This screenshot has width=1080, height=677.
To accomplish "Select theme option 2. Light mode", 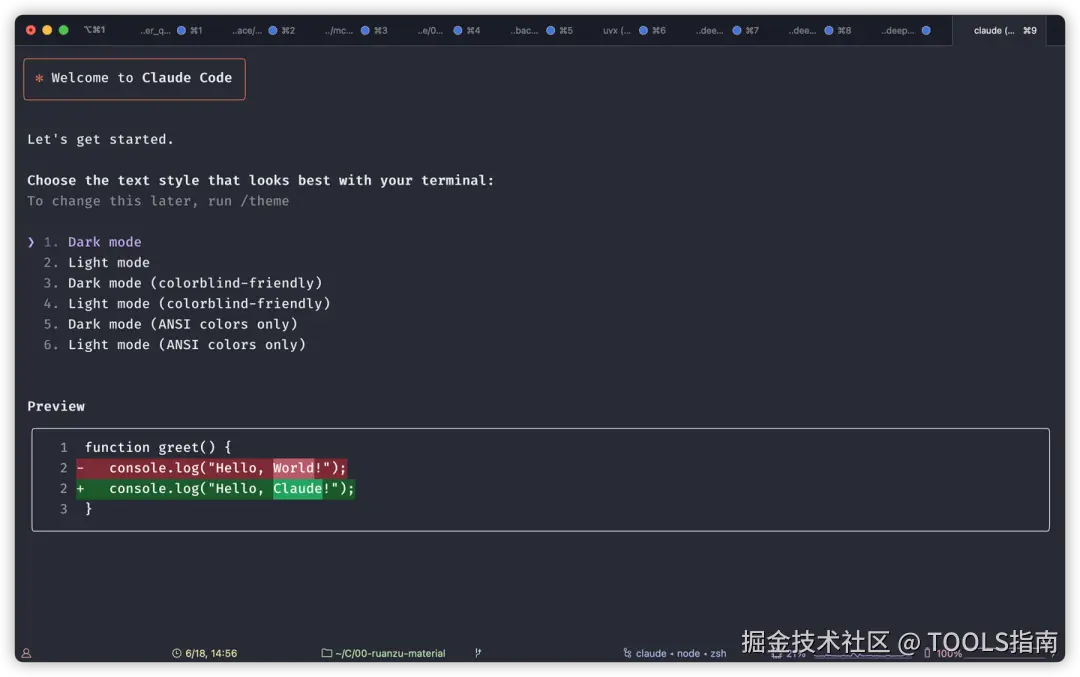I will tap(96, 262).
